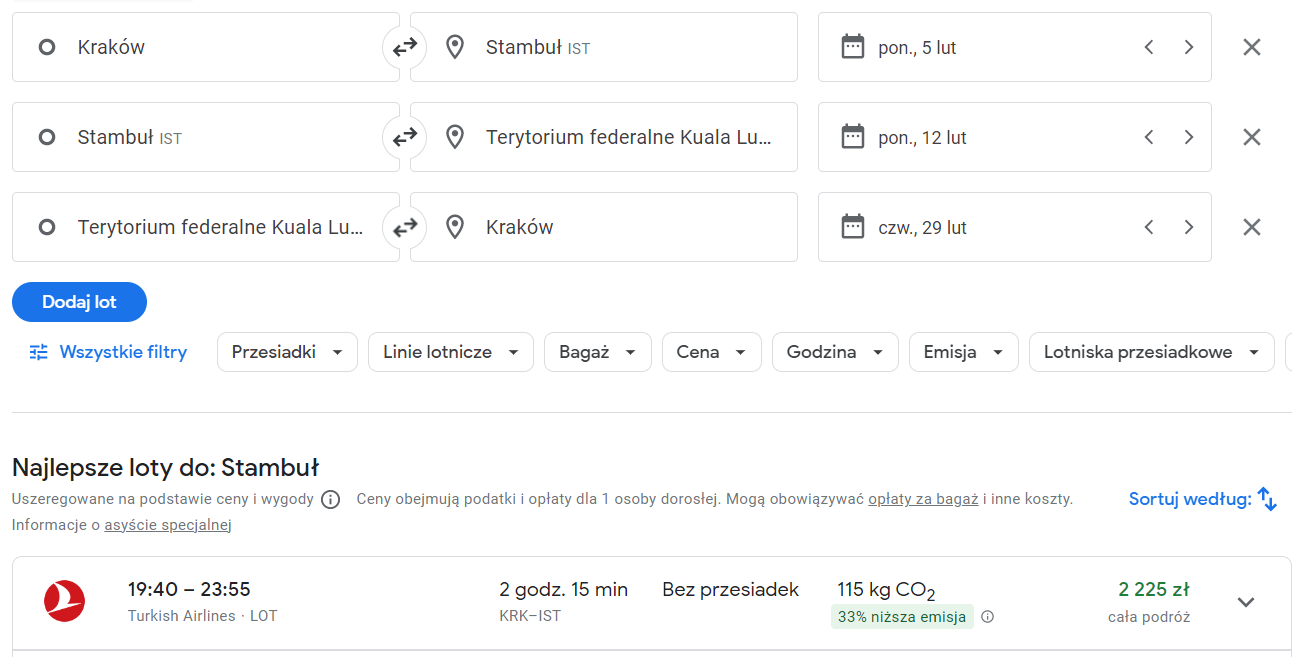Click the Dodaj lot button

coord(79,302)
